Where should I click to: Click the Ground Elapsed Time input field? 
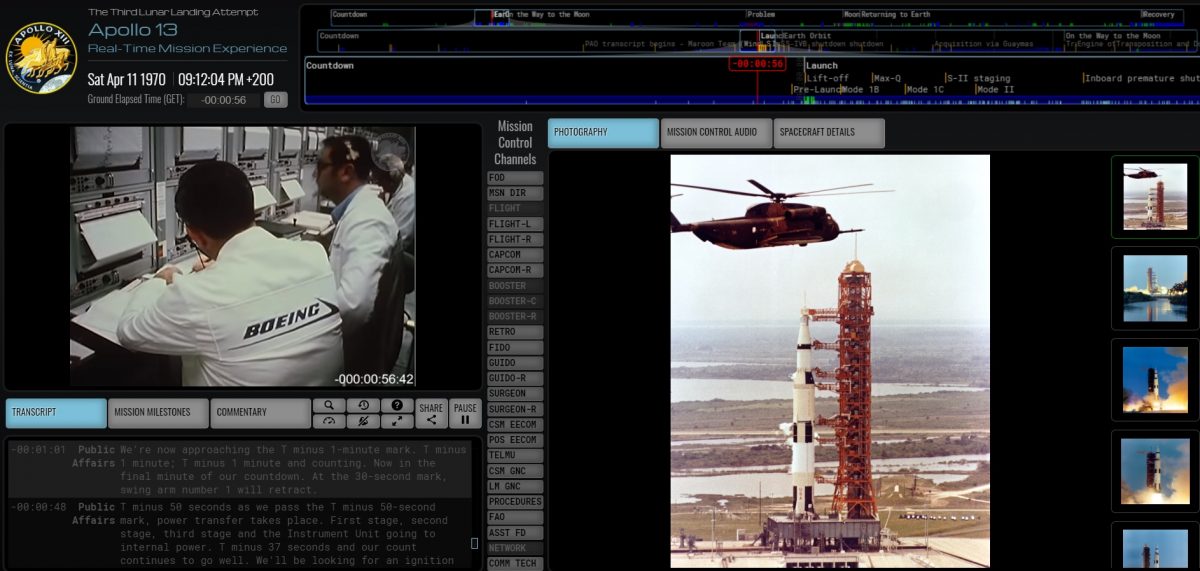click(x=223, y=100)
